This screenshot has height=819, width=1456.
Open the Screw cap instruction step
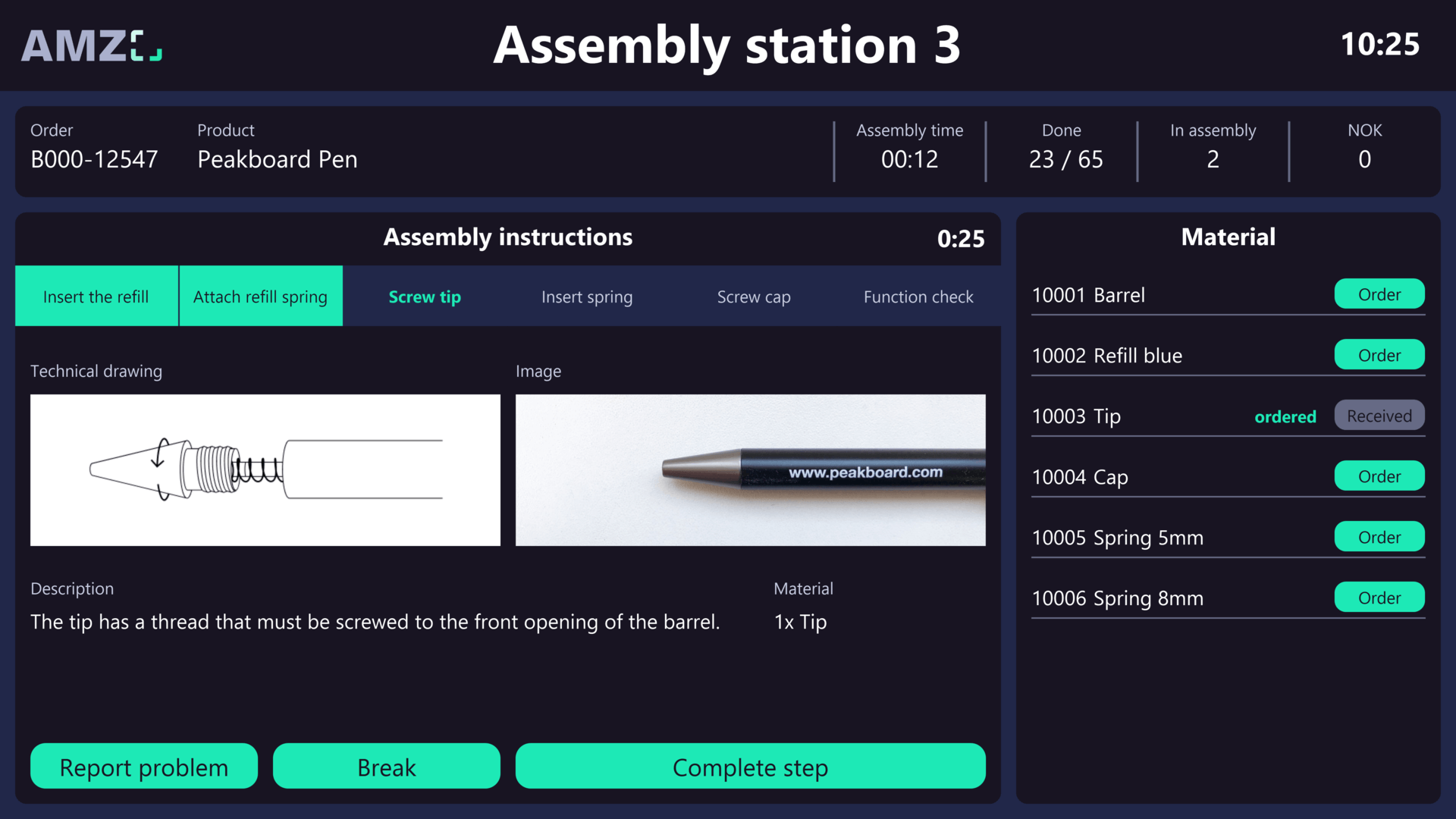click(x=753, y=297)
